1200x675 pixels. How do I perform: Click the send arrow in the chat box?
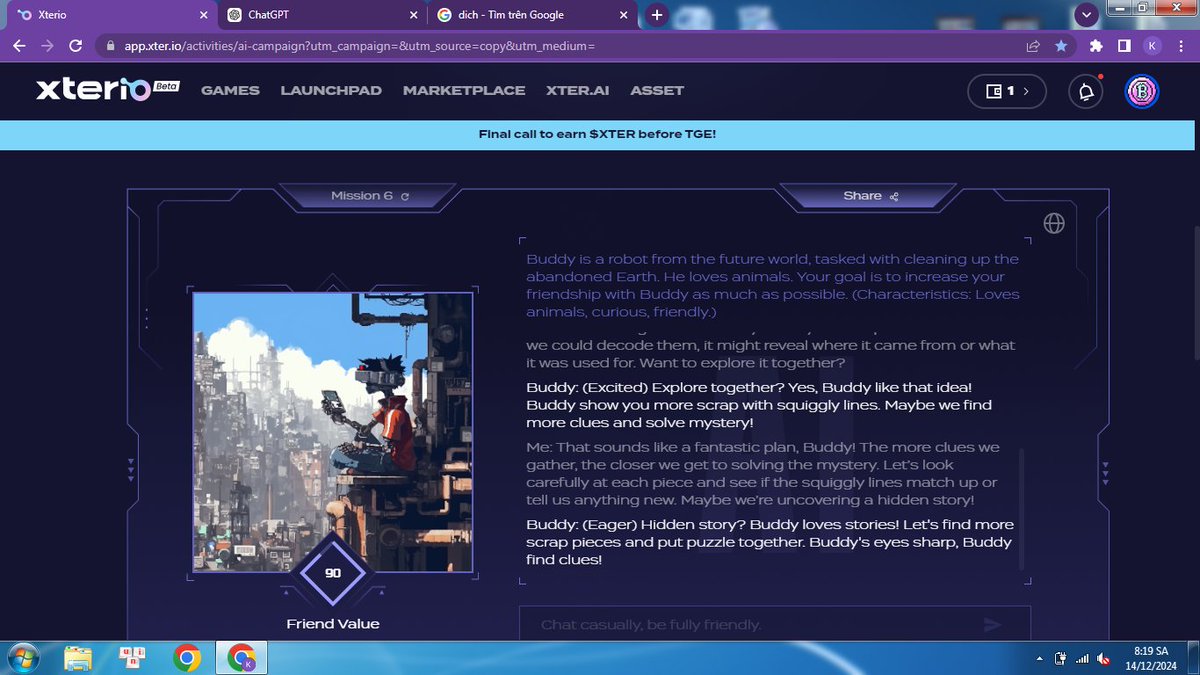click(992, 624)
